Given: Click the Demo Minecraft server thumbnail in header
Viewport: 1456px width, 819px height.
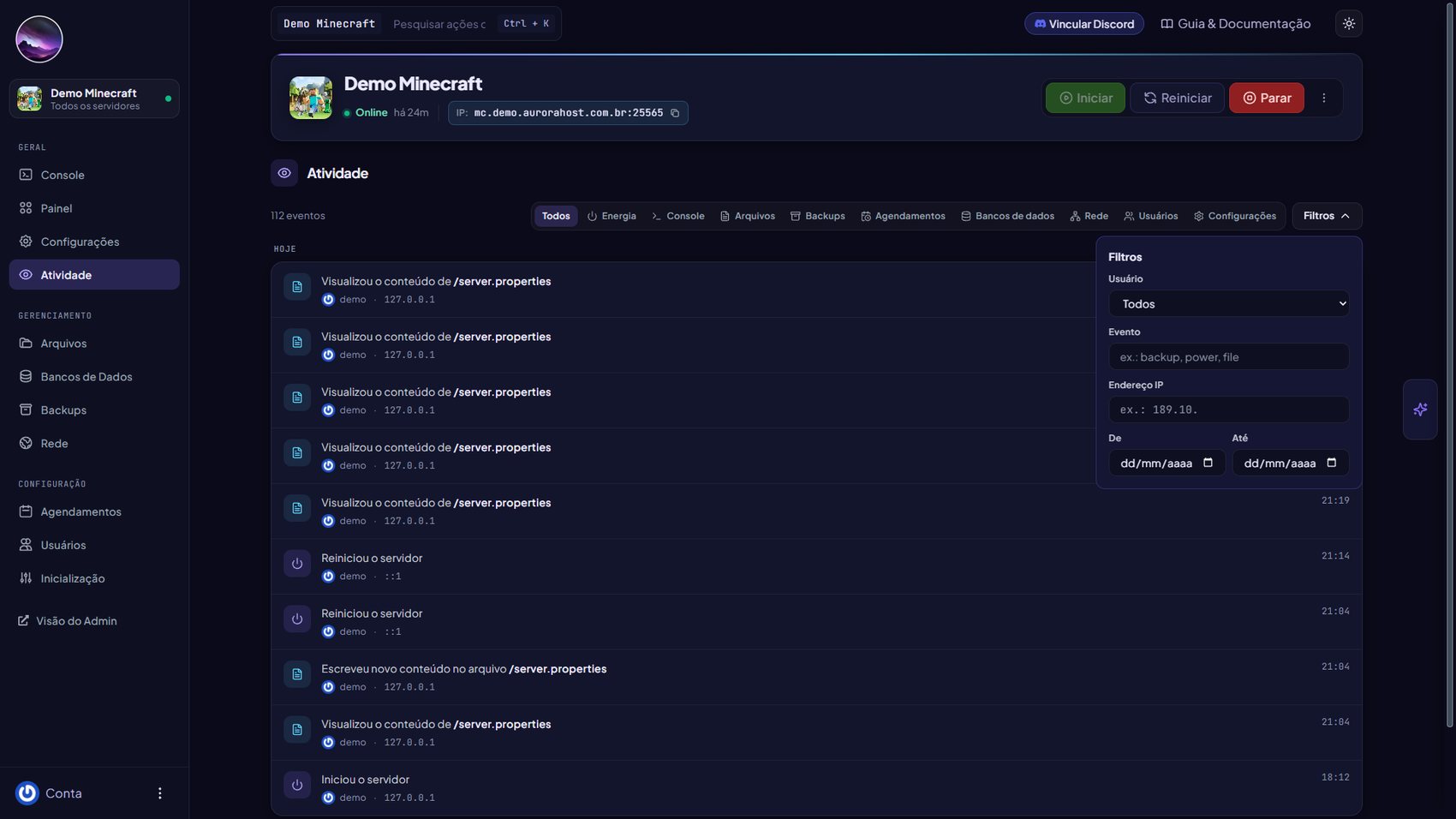Looking at the screenshot, I should click(311, 98).
